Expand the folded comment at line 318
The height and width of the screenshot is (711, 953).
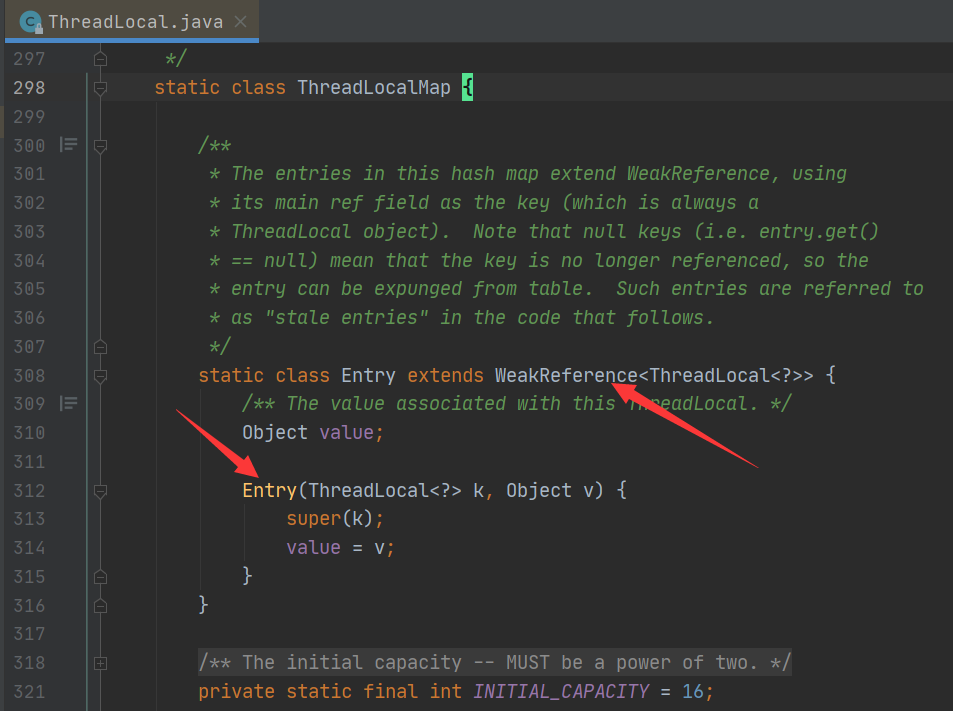(x=99, y=663)
